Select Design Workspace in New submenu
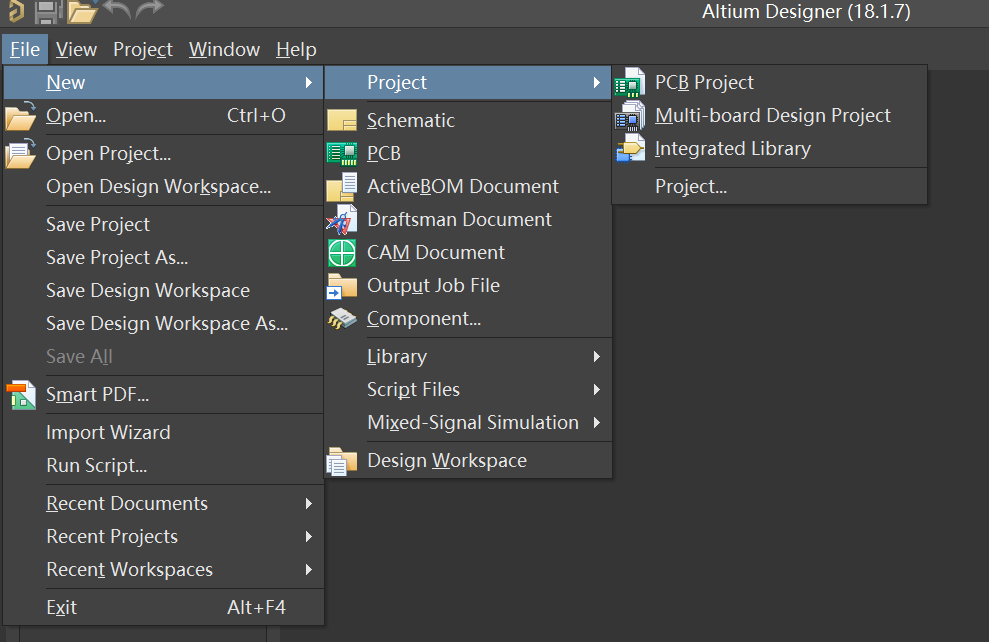Viewport: 989px width, 642px height. click(468, 461)
